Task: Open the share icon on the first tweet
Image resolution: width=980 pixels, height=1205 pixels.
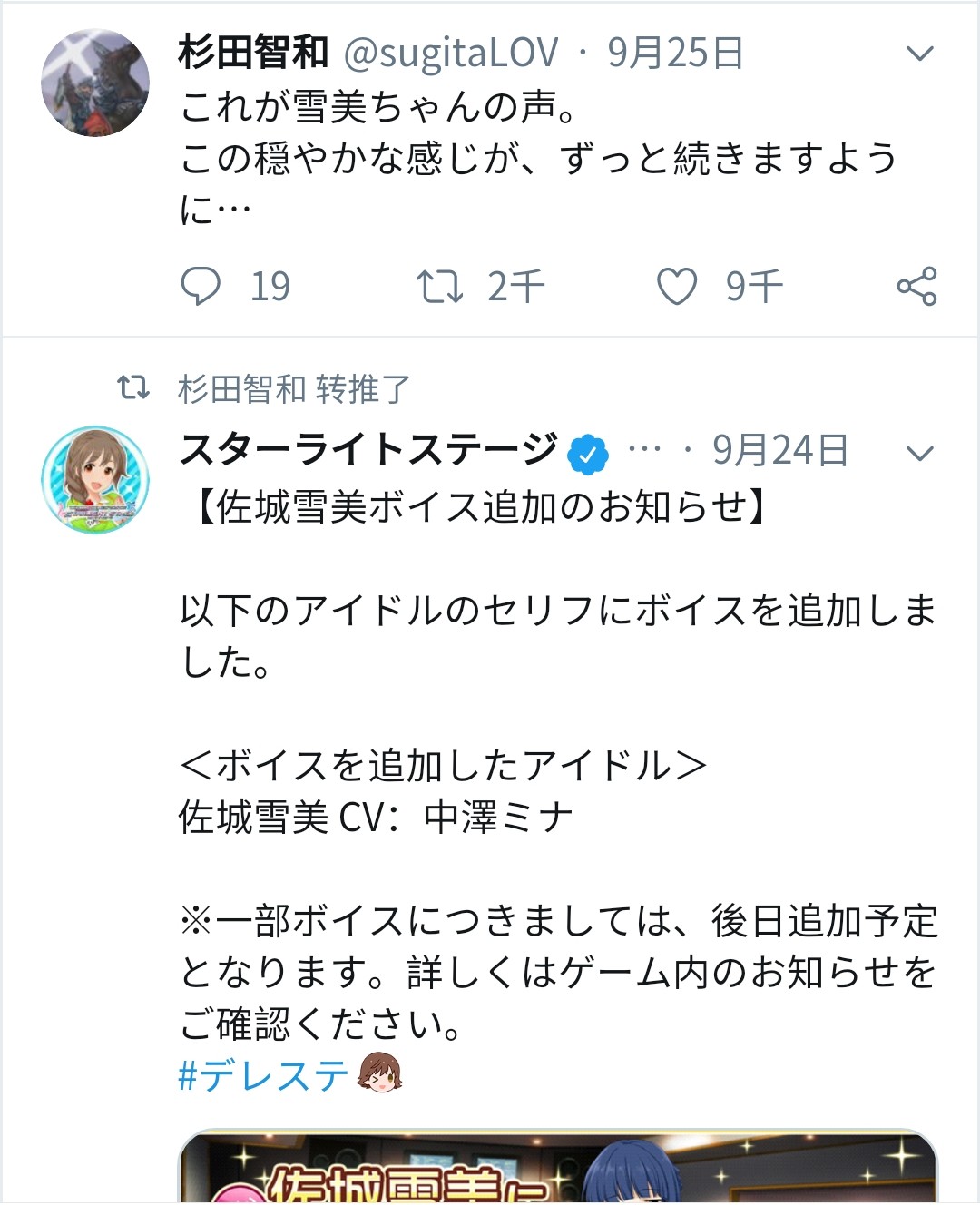Action: coord(919,287)
